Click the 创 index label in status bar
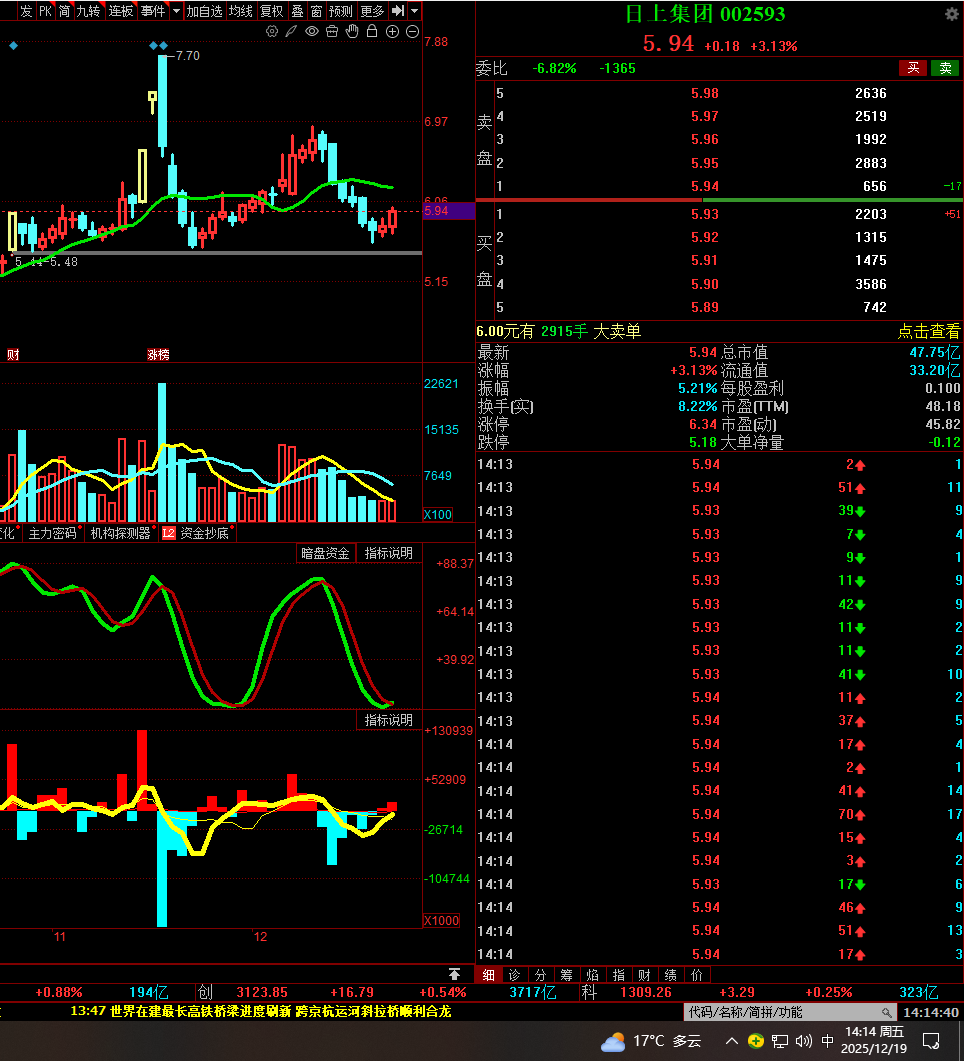Viewport: 964px width, 1061px height. tap(205, 992)
